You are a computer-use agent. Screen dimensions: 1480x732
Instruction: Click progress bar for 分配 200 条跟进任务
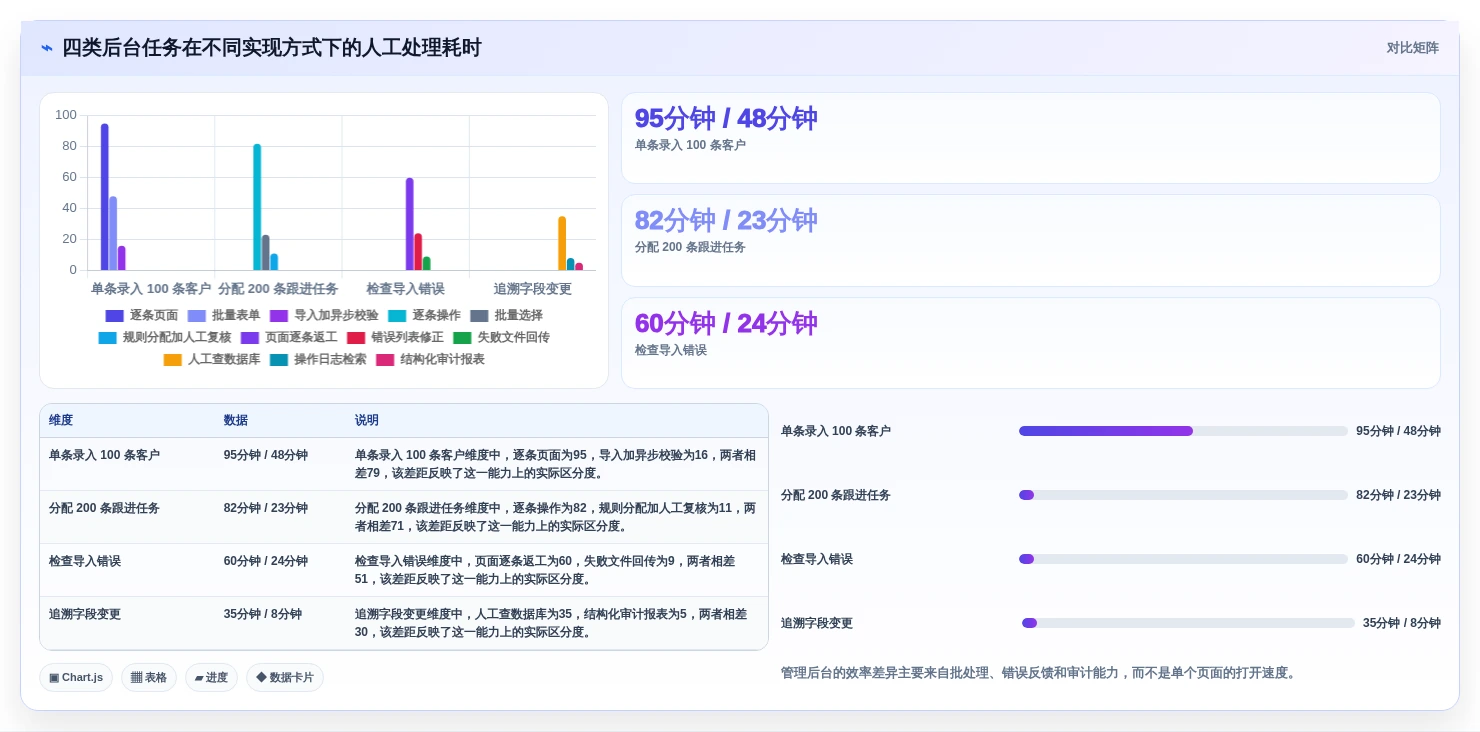[x=1183, y=495]
